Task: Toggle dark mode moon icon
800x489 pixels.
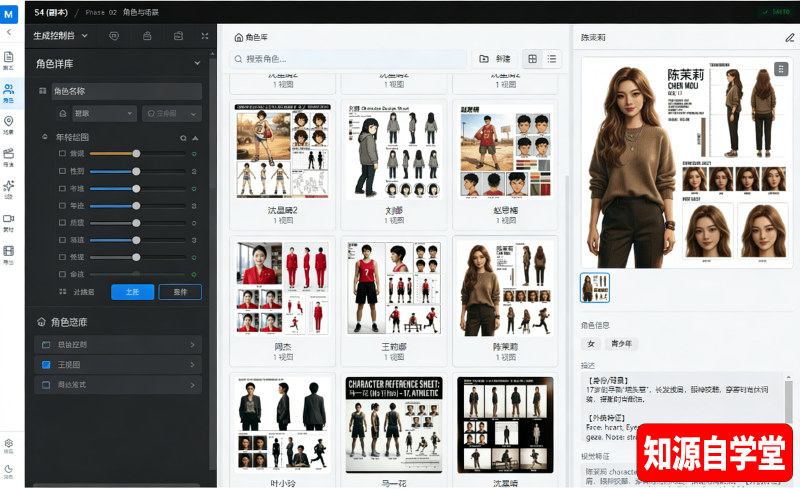Action: [9, 470]
